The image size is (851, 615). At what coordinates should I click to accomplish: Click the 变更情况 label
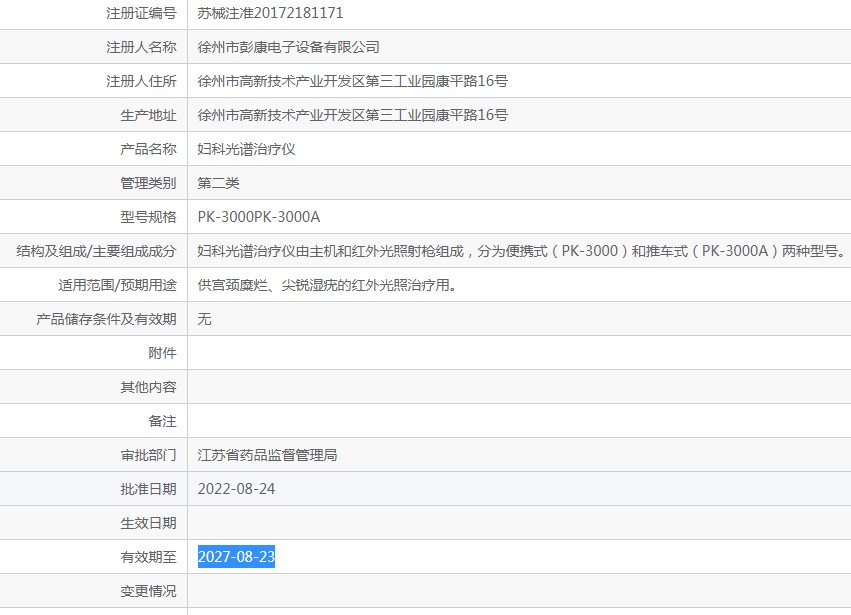coord(148,591)
